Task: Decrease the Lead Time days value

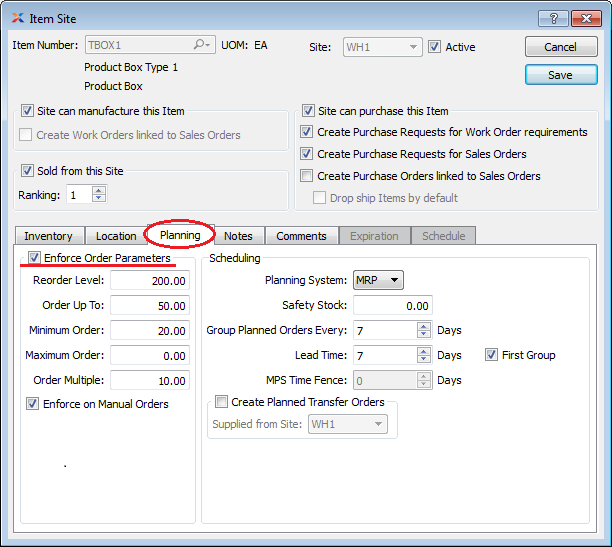Action: pos(425,360)
